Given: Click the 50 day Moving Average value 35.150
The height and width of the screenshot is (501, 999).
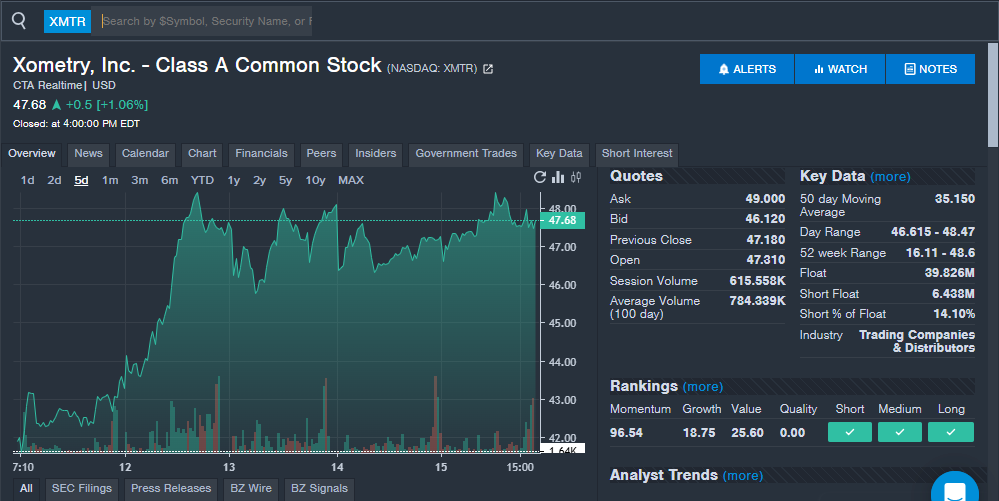Looking at the screenshot, I should click(954, 199).
